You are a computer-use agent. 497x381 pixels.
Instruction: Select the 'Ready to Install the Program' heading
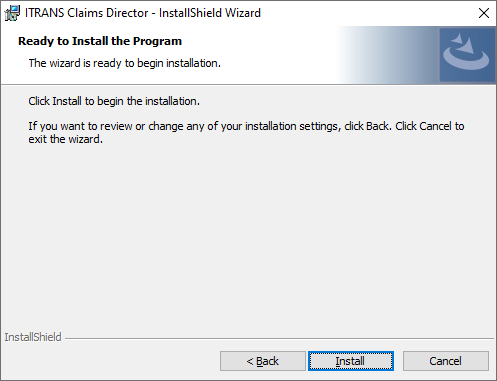tap(100, 41)
